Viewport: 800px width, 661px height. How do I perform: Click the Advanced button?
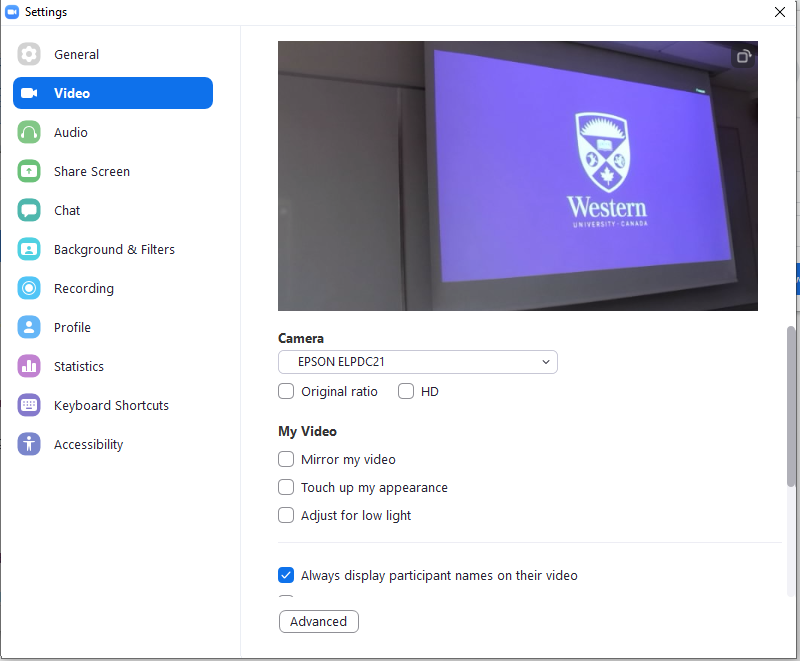coord(318,621)
